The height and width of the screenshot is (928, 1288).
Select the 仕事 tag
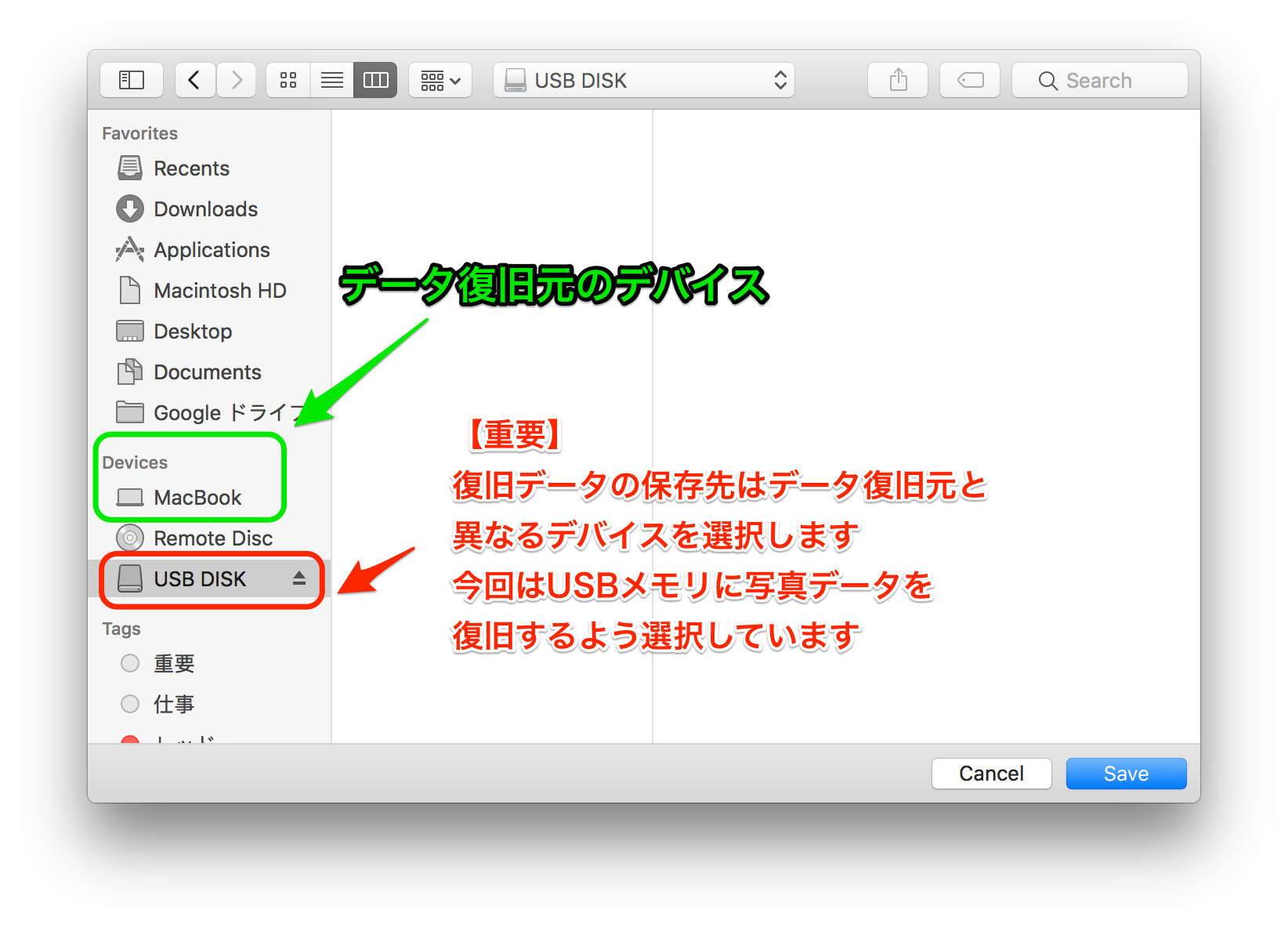[174, 705]
